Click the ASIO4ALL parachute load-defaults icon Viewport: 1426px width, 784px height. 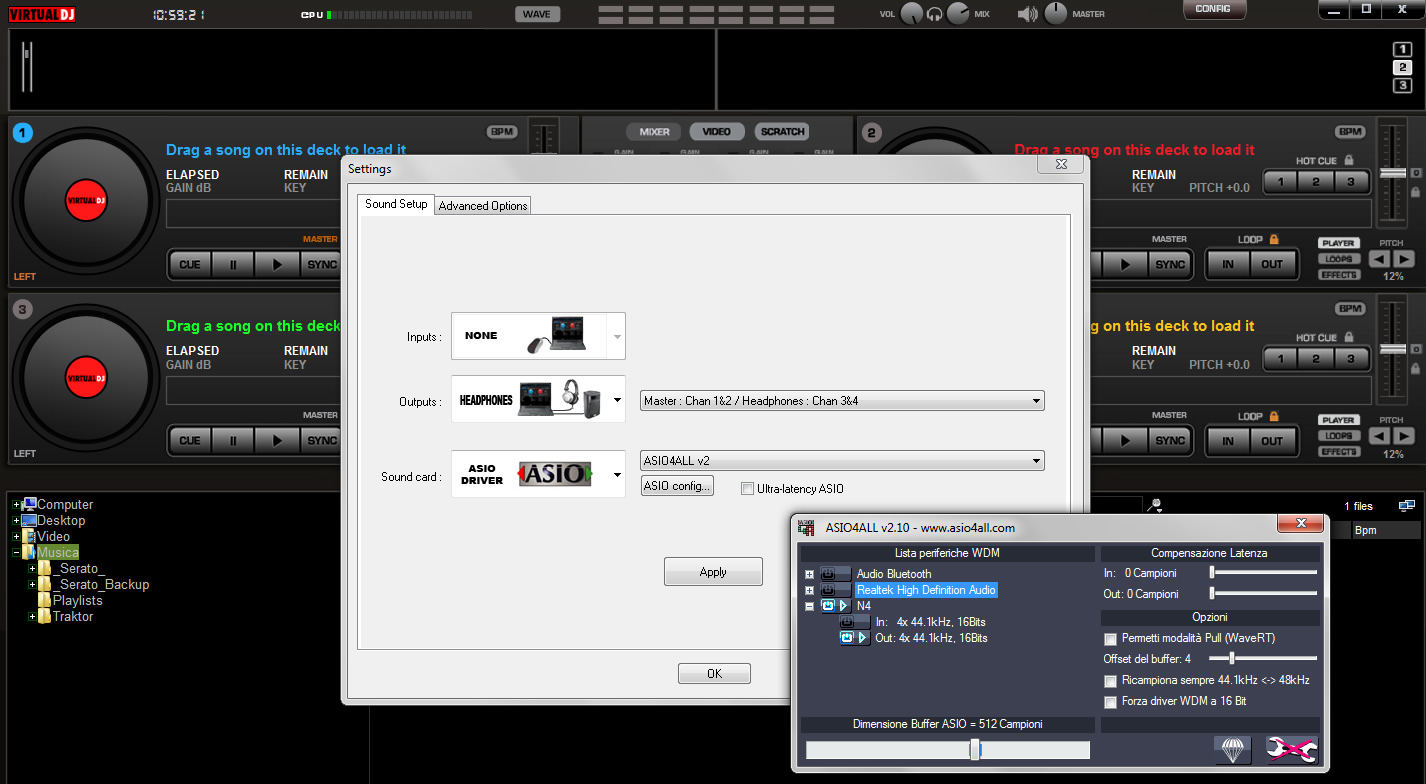(1232, 750)
